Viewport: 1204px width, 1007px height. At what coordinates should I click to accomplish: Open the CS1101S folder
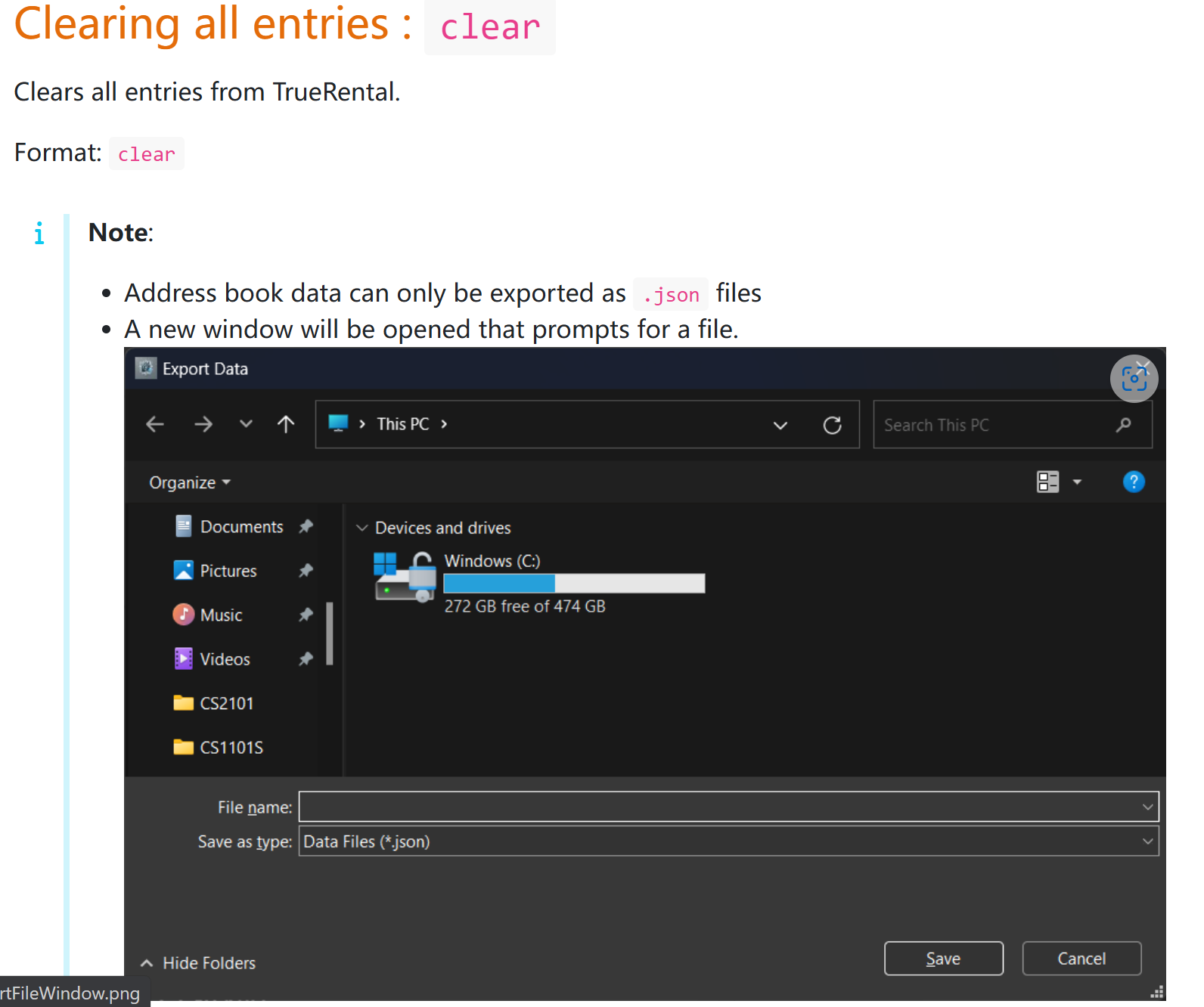pyautogui.click(x=231, y=748)
